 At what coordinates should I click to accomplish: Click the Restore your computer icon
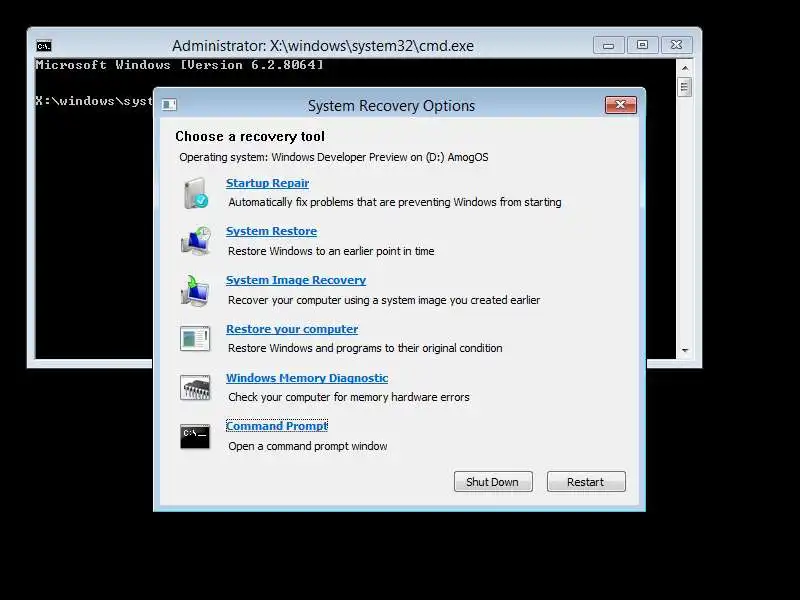click(195, 339)
